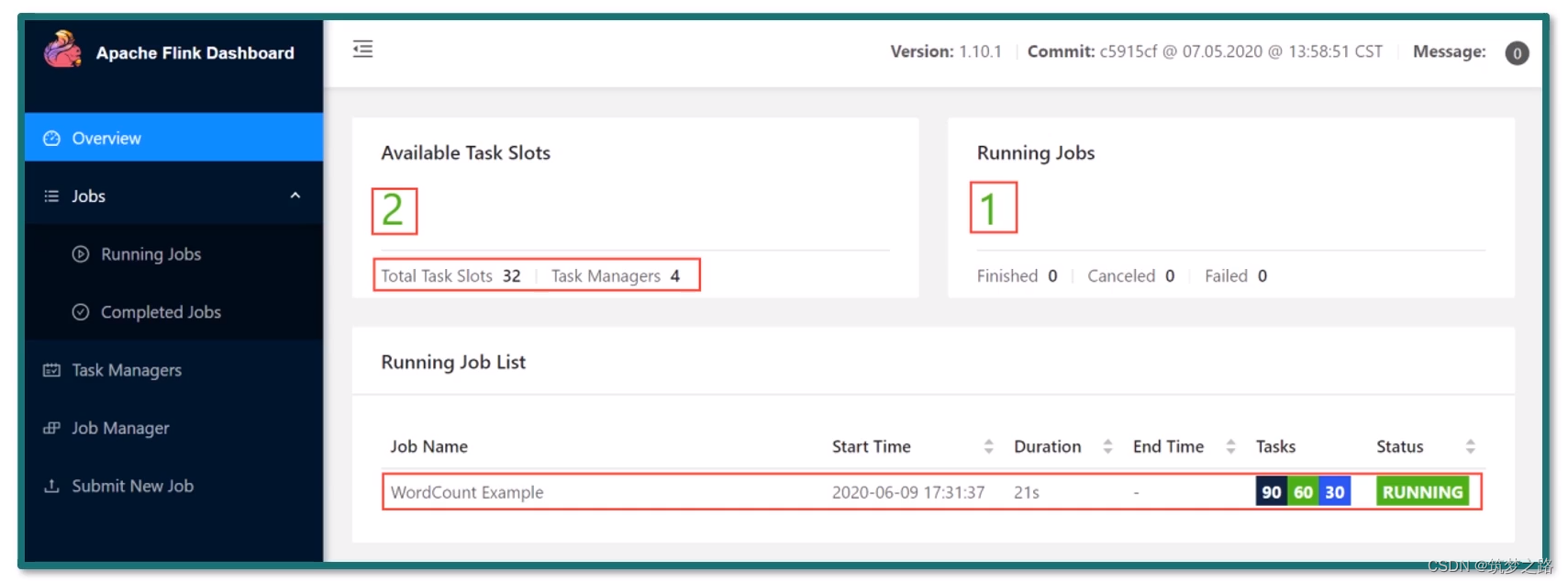
Task: Collapse the Jobs submenu chevron
Action: [295, 196]
